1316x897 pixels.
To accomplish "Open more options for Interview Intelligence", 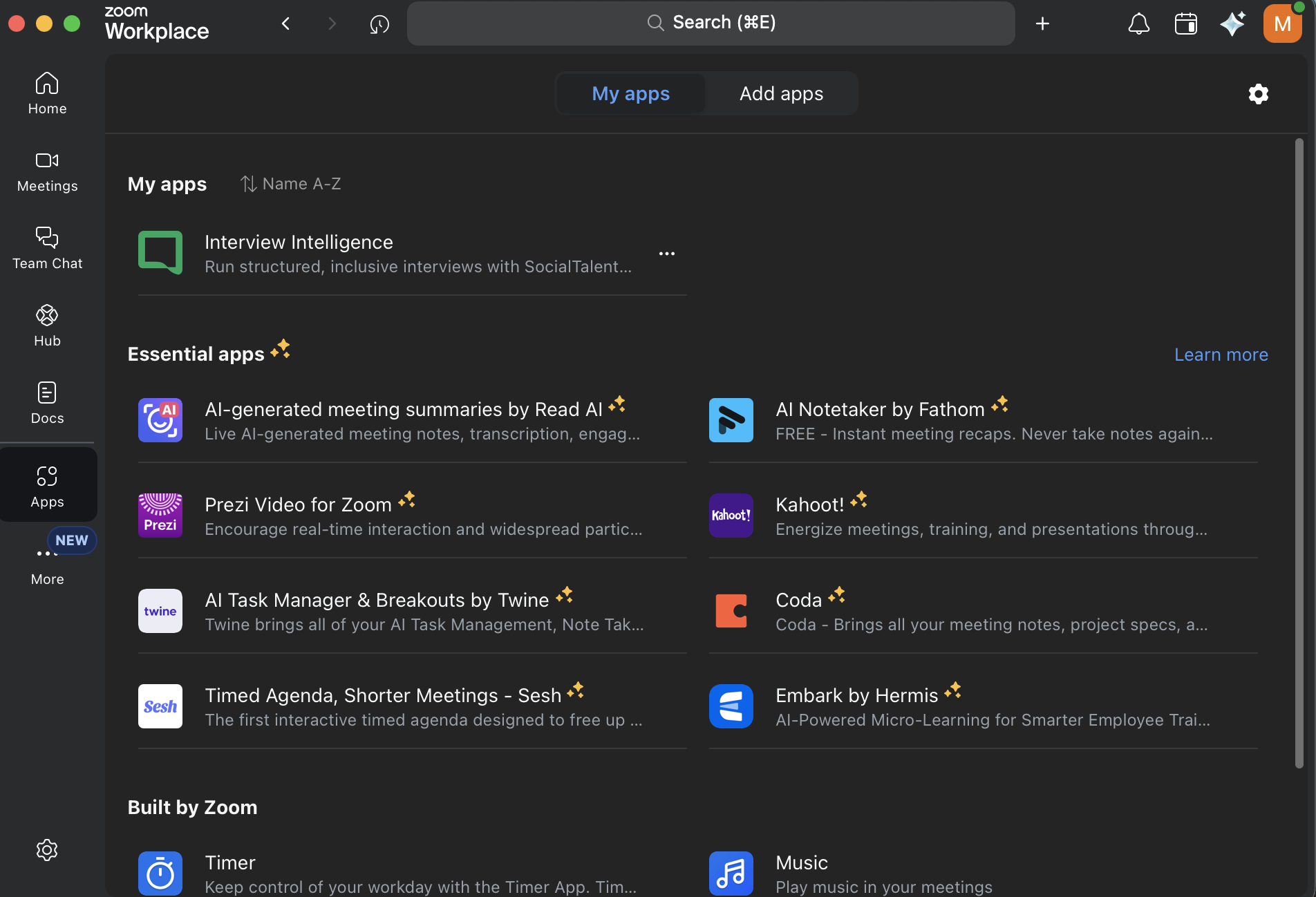I will (667, 253).
